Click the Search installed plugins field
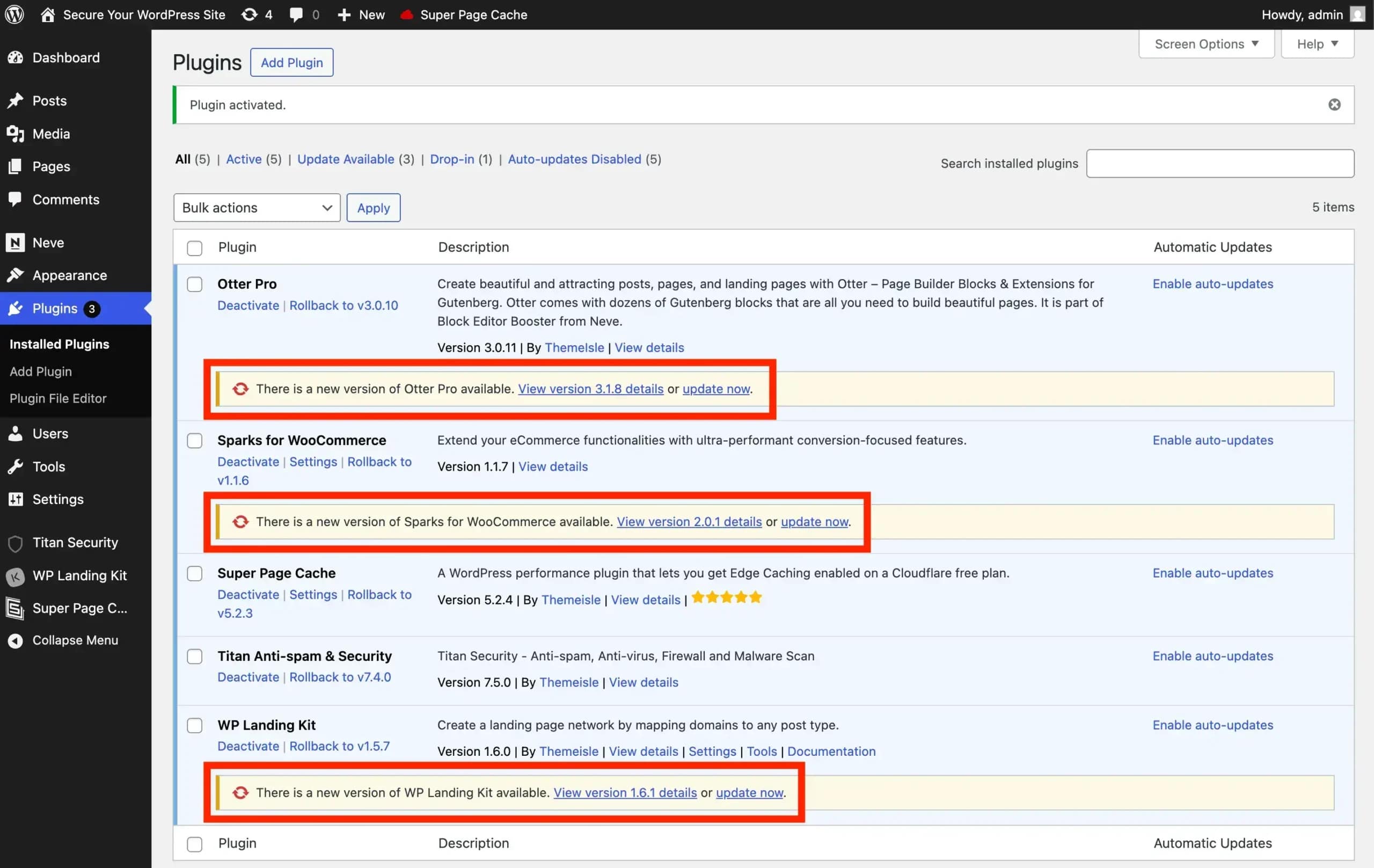The image size is (1374, 868). (1220, 164)
